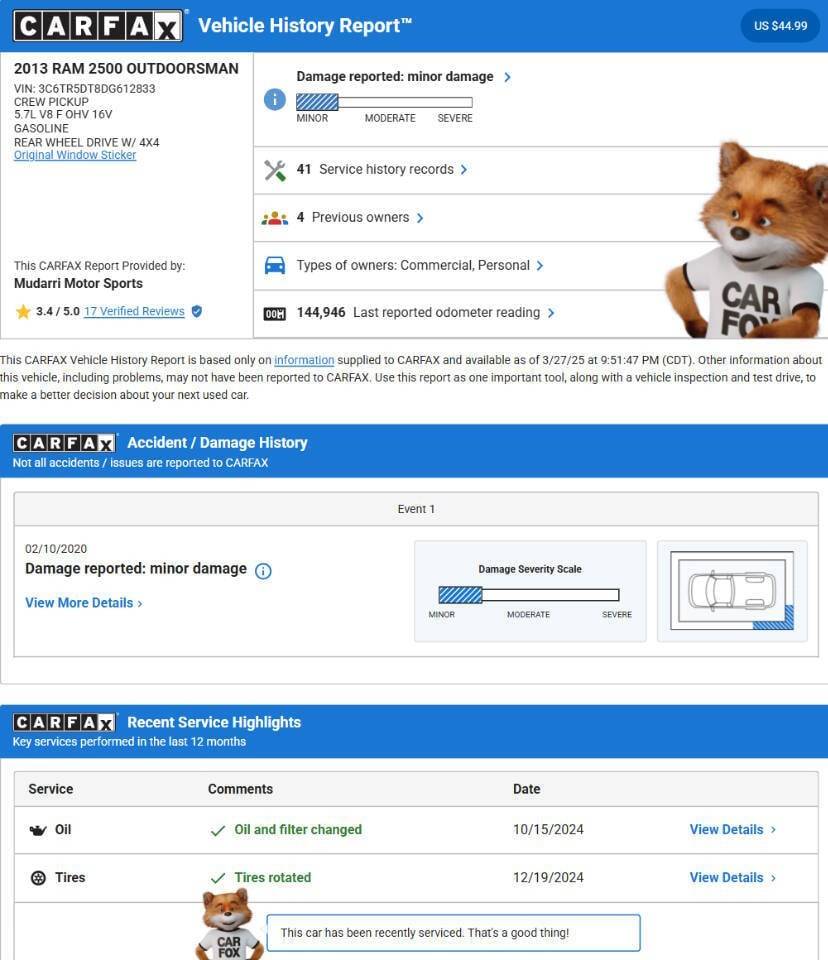
Task: Click the US $44.99 price button
Action: tap(780, 26)
